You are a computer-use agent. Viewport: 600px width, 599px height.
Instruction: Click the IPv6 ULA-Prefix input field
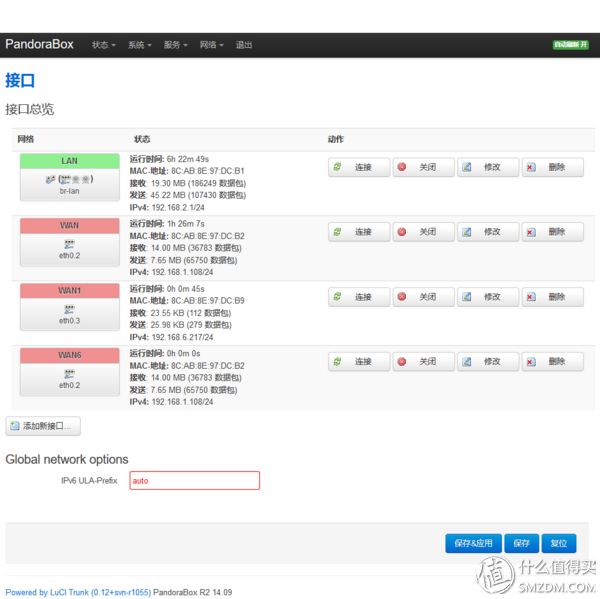pos(194,481)
